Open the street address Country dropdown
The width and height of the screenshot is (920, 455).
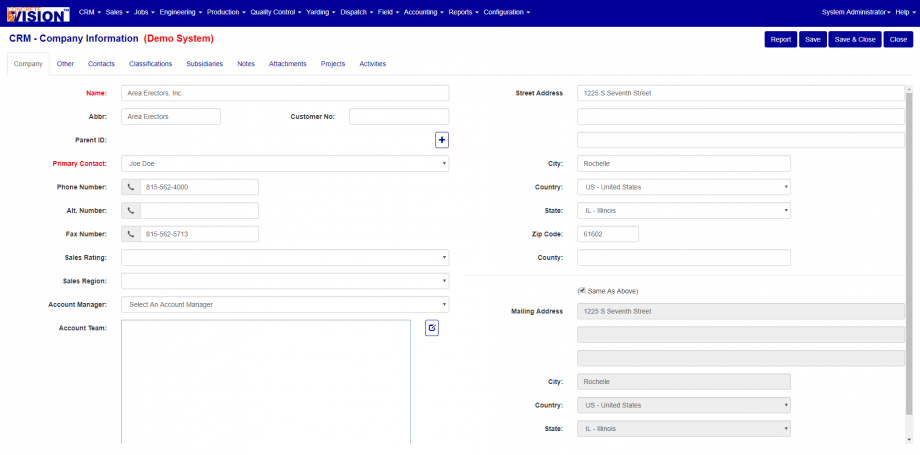[x=684, y=187]
